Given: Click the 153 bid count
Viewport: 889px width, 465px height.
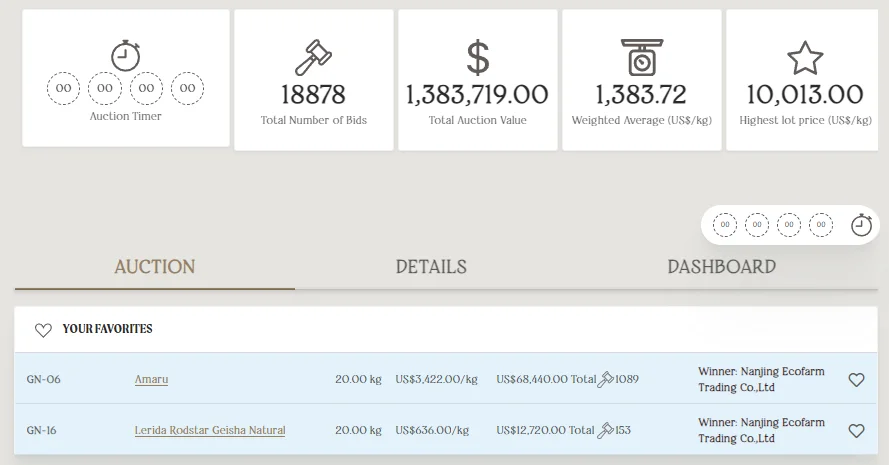Looking at the screenshot, I should click(623, 430).
